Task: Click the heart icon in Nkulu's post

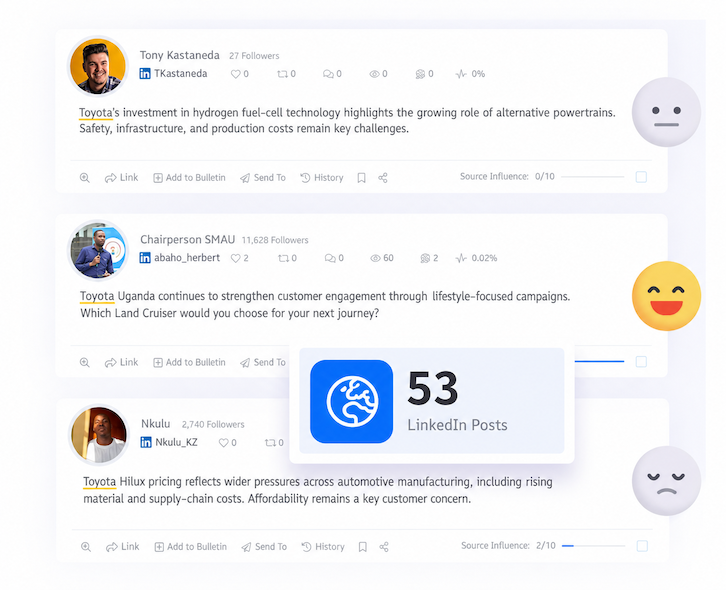Action: (x=224, y=443)
